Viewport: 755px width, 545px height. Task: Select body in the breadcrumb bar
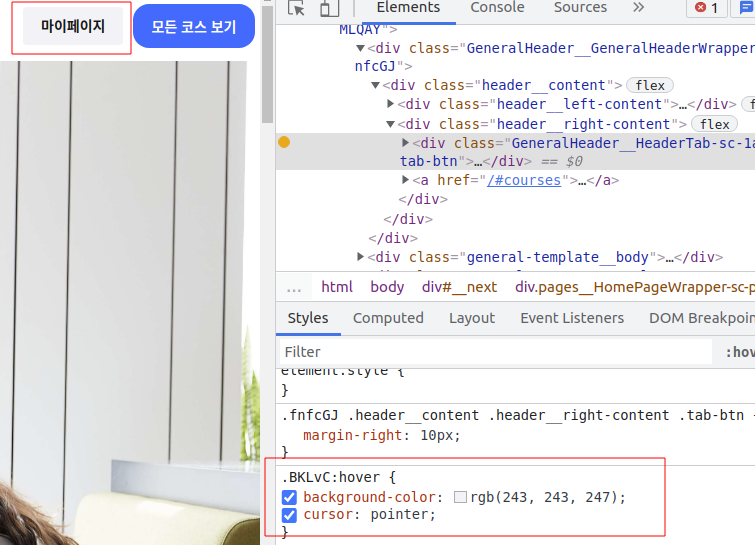pos(387,287)
